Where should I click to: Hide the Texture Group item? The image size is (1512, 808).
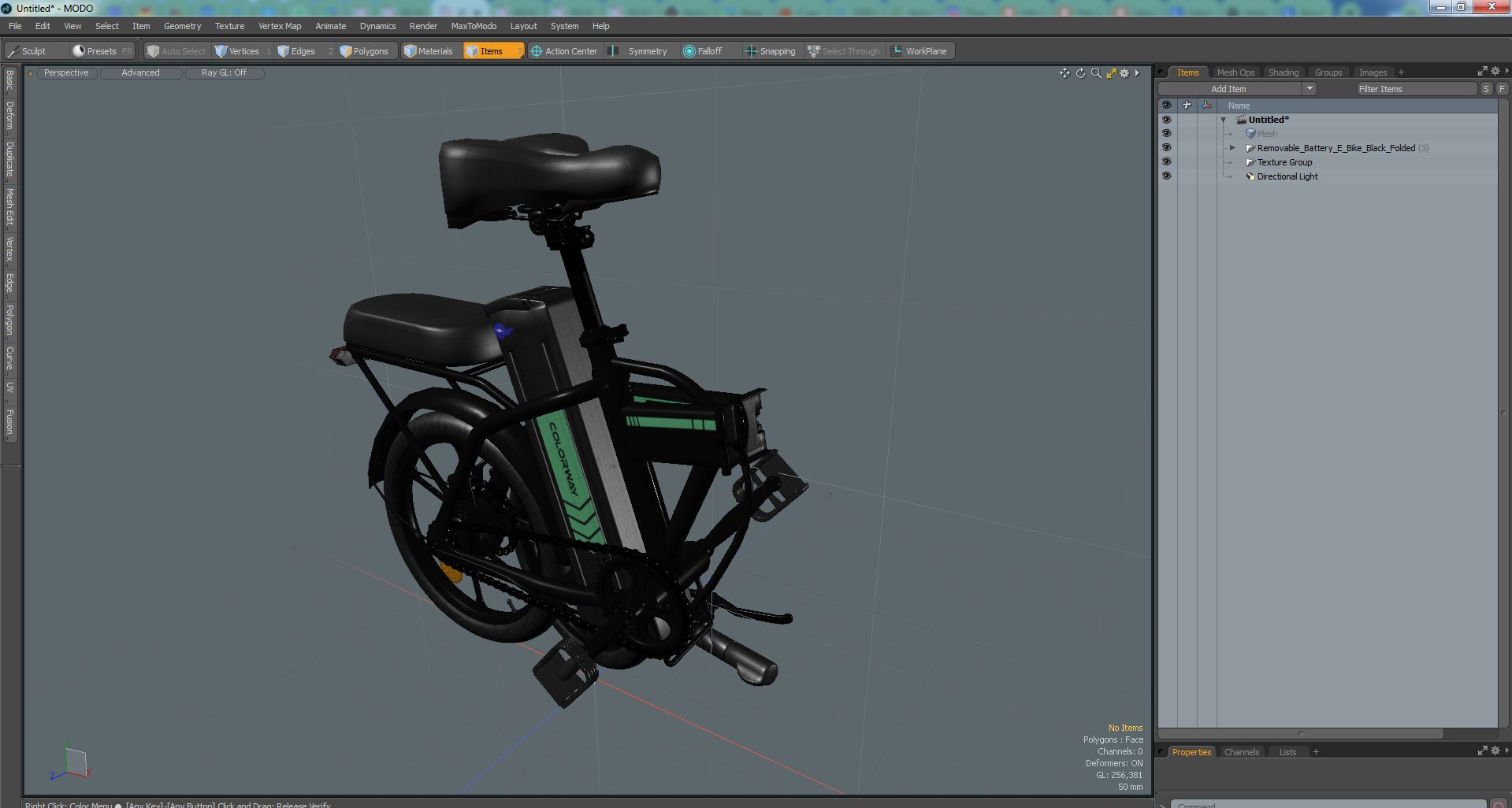click(x=1167, y=162)
